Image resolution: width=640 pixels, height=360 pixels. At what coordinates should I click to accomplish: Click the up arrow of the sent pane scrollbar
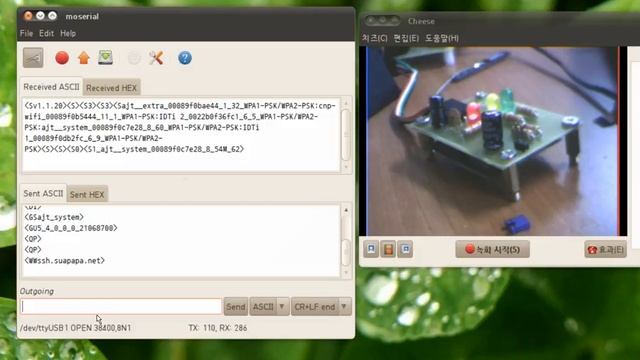(x=346, y=210)
